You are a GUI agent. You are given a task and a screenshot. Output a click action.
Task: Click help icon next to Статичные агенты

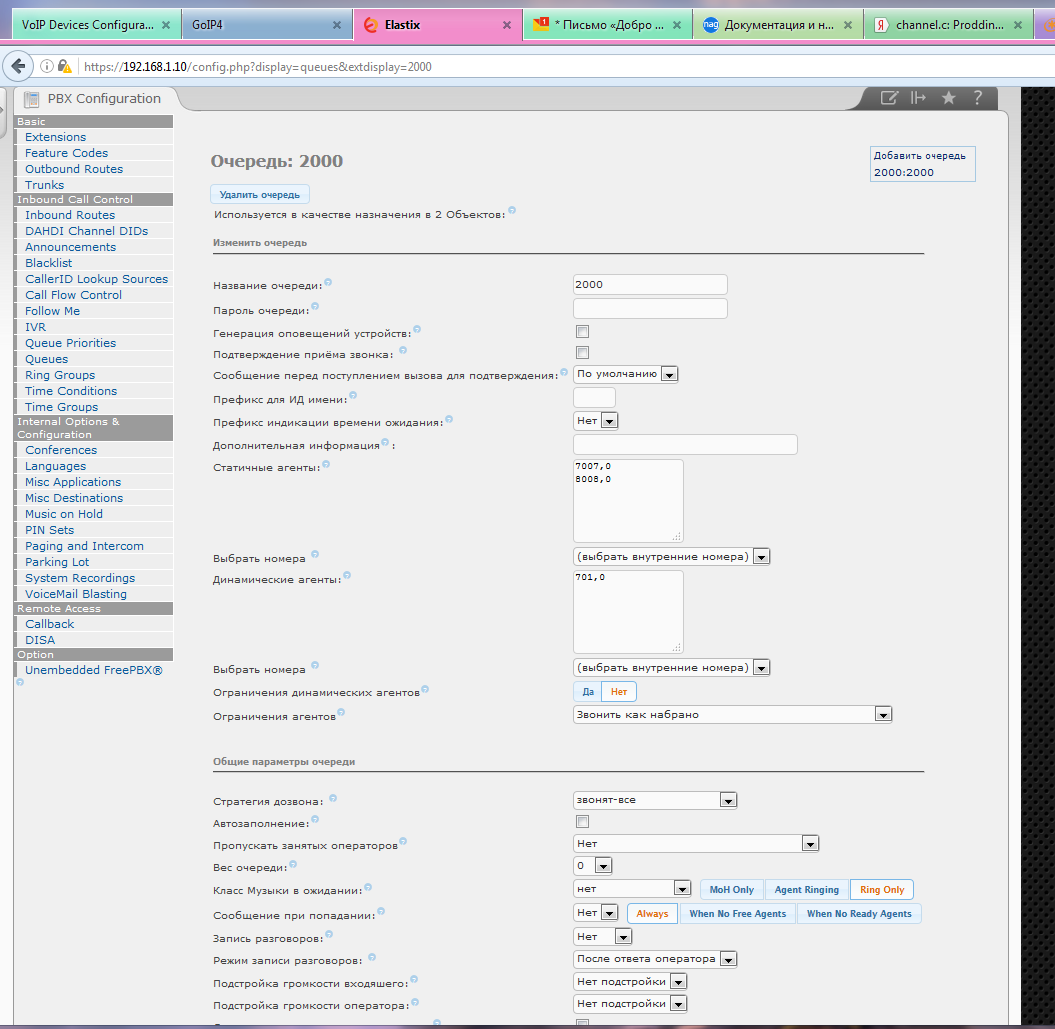tap(325, 465)
